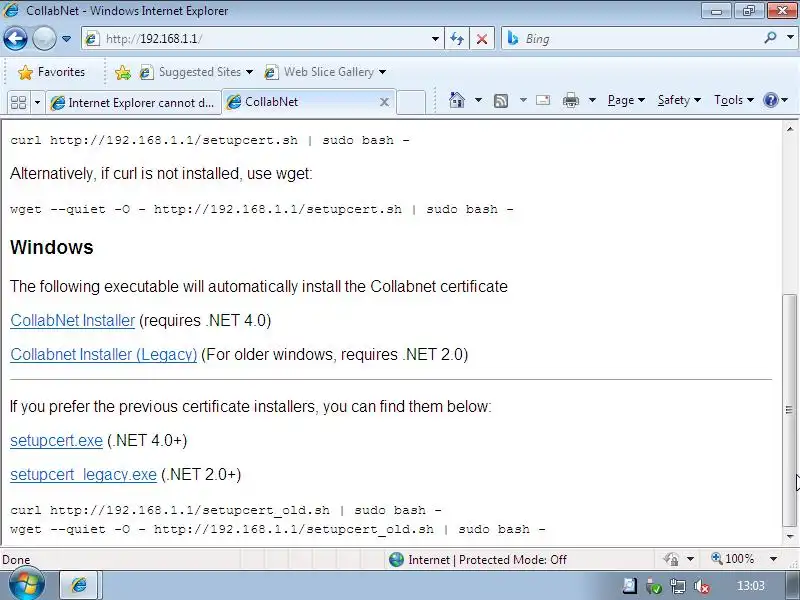Open the recent pages dropdown arrow

coord(66,39)
